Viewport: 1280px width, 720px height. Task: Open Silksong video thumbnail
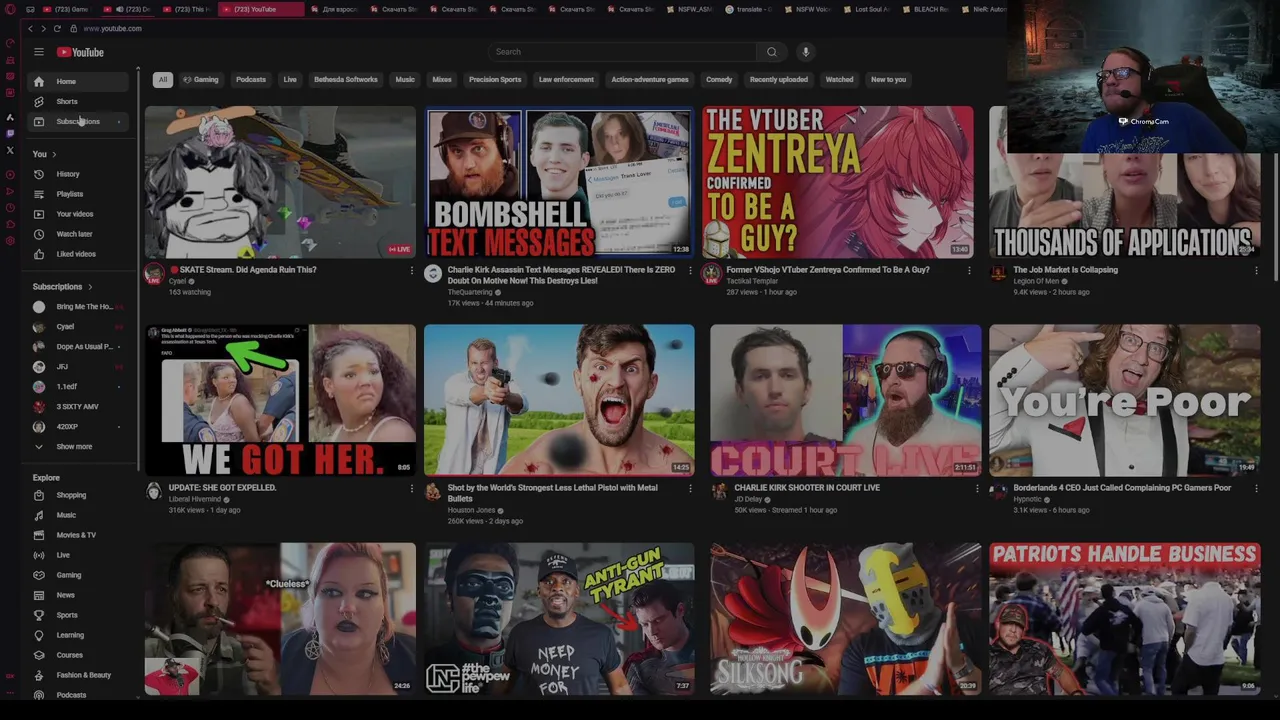tap(846, 618)
